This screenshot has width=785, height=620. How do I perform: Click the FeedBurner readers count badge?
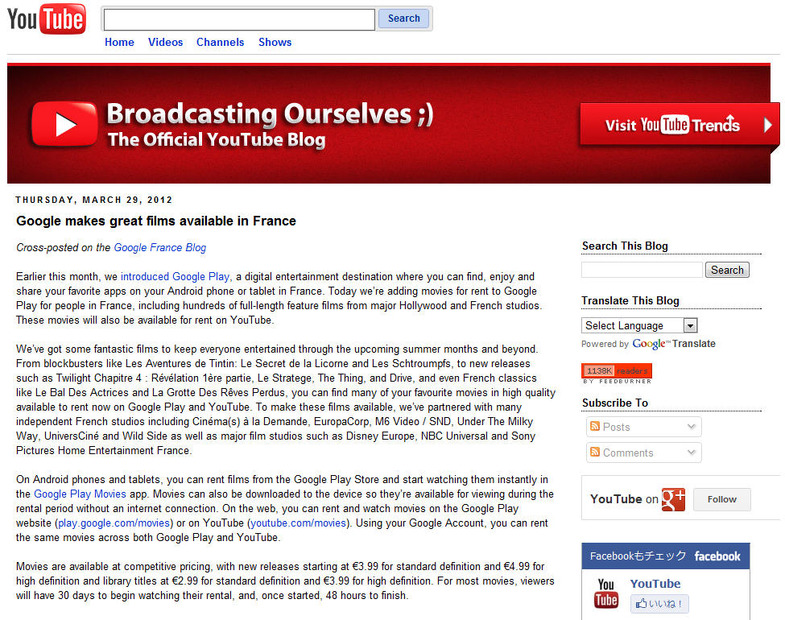pyautogui.click(x=616, y=371)
